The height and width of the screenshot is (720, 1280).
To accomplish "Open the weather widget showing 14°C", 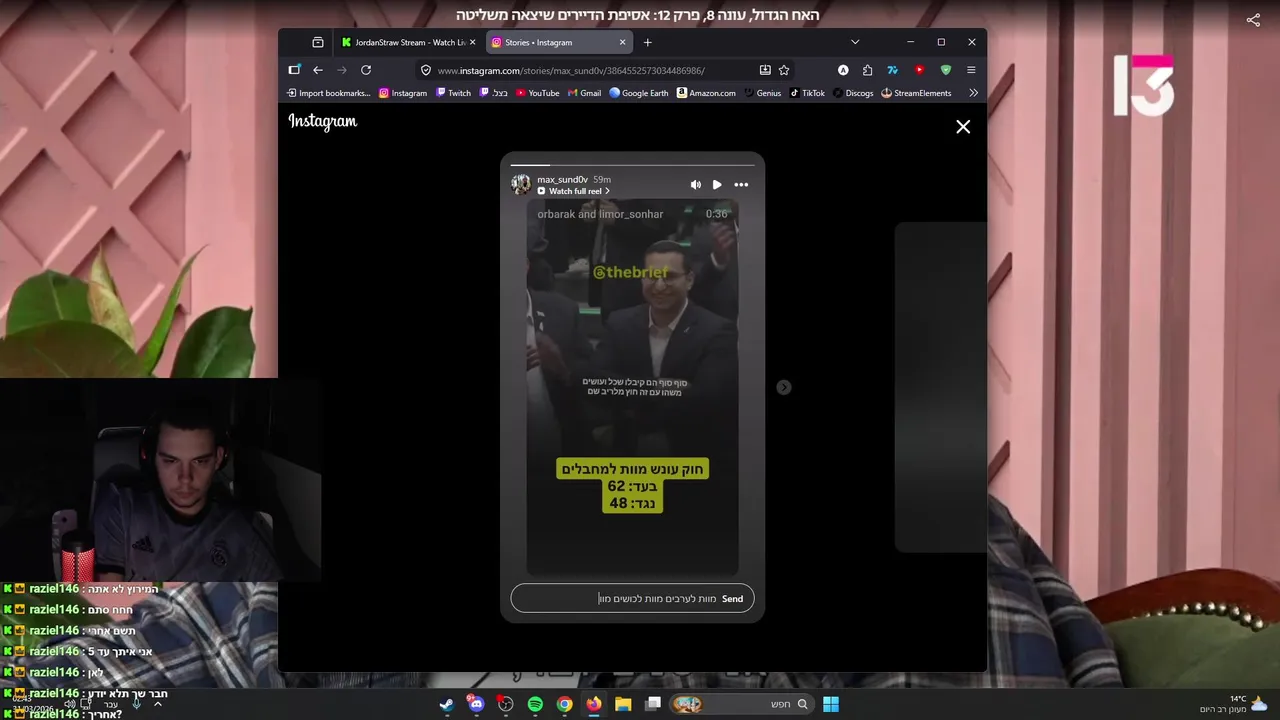I will [x=1234, y=704].
